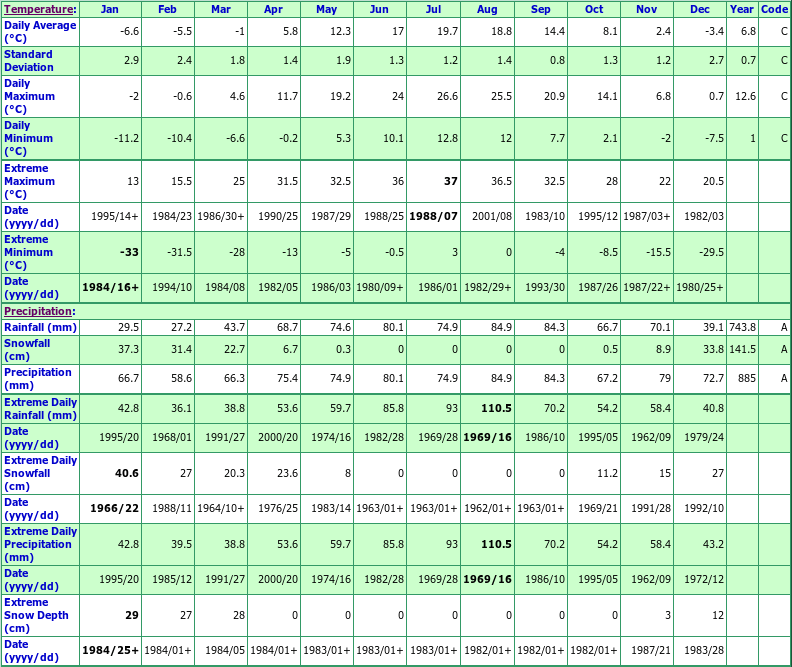This screenshot has height=667, width=792.
Task: Click the Standard Deviation January value 2.9
Action: (131, 61)
